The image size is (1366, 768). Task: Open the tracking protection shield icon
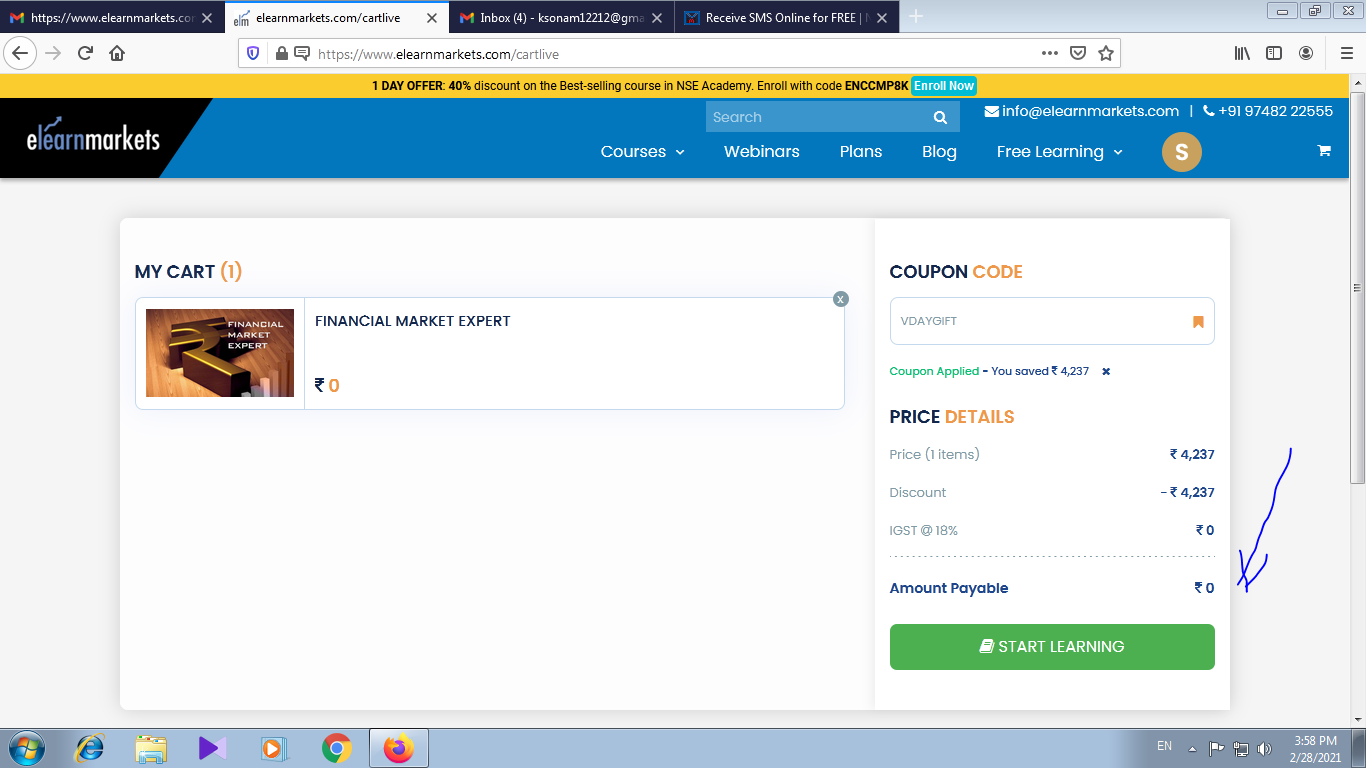(253, 53)
